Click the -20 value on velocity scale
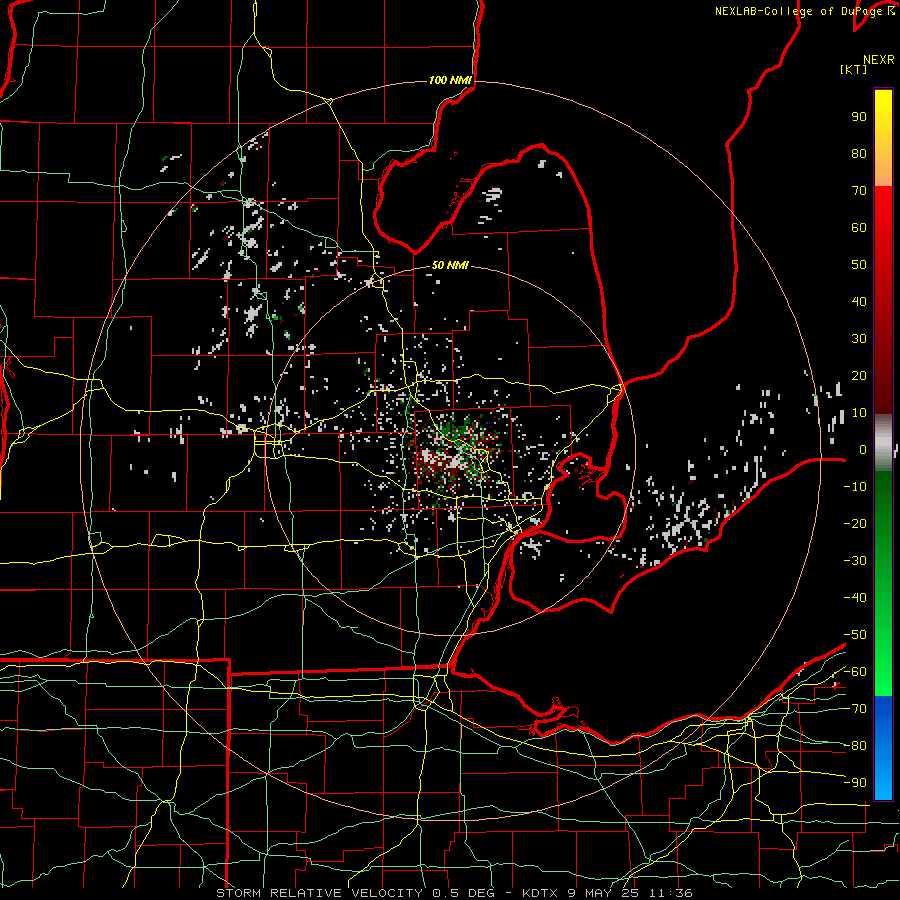Image resolution: width=900 pixels, height=900 pixels. [855, 524]
